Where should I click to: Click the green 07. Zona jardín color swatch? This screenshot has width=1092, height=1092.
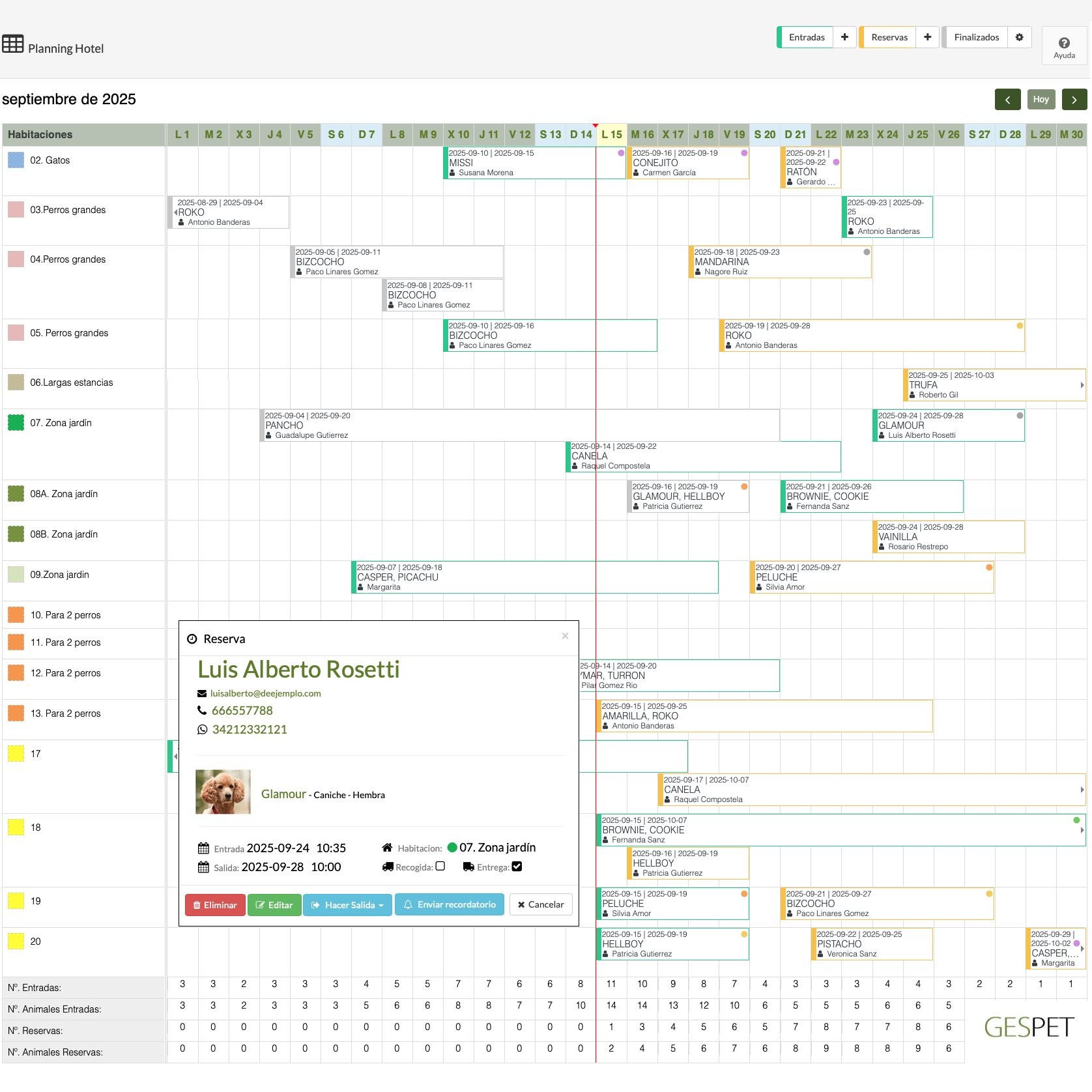16,423
